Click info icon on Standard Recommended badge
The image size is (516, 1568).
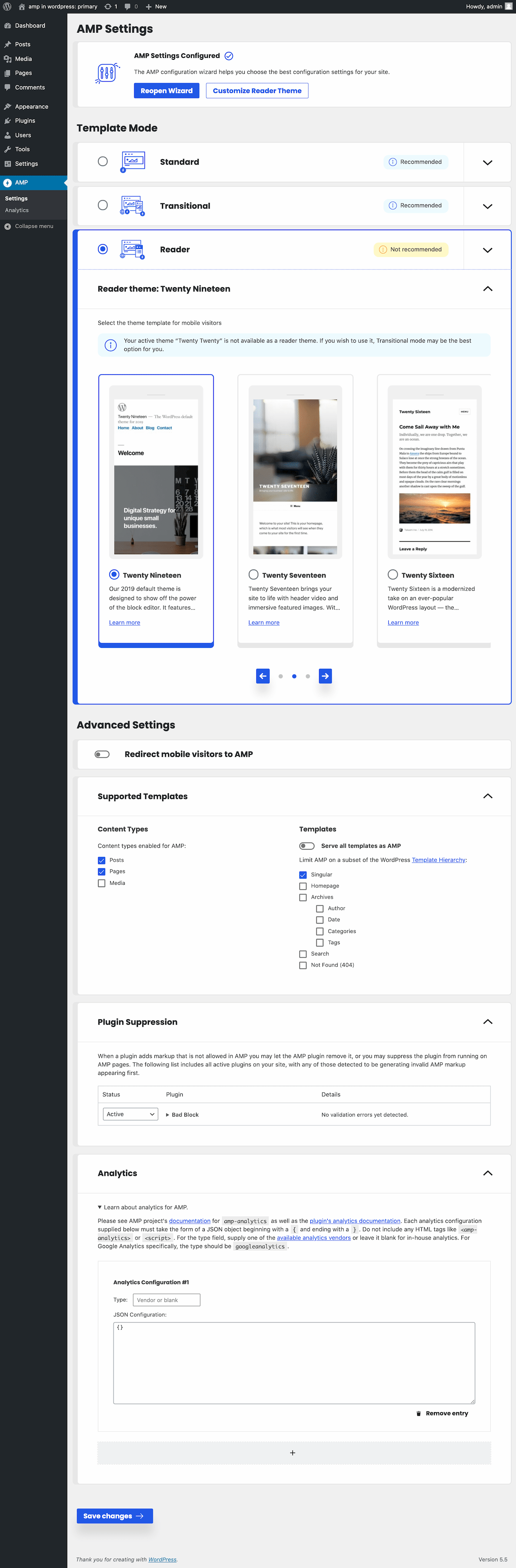click(x=393, y=162)
